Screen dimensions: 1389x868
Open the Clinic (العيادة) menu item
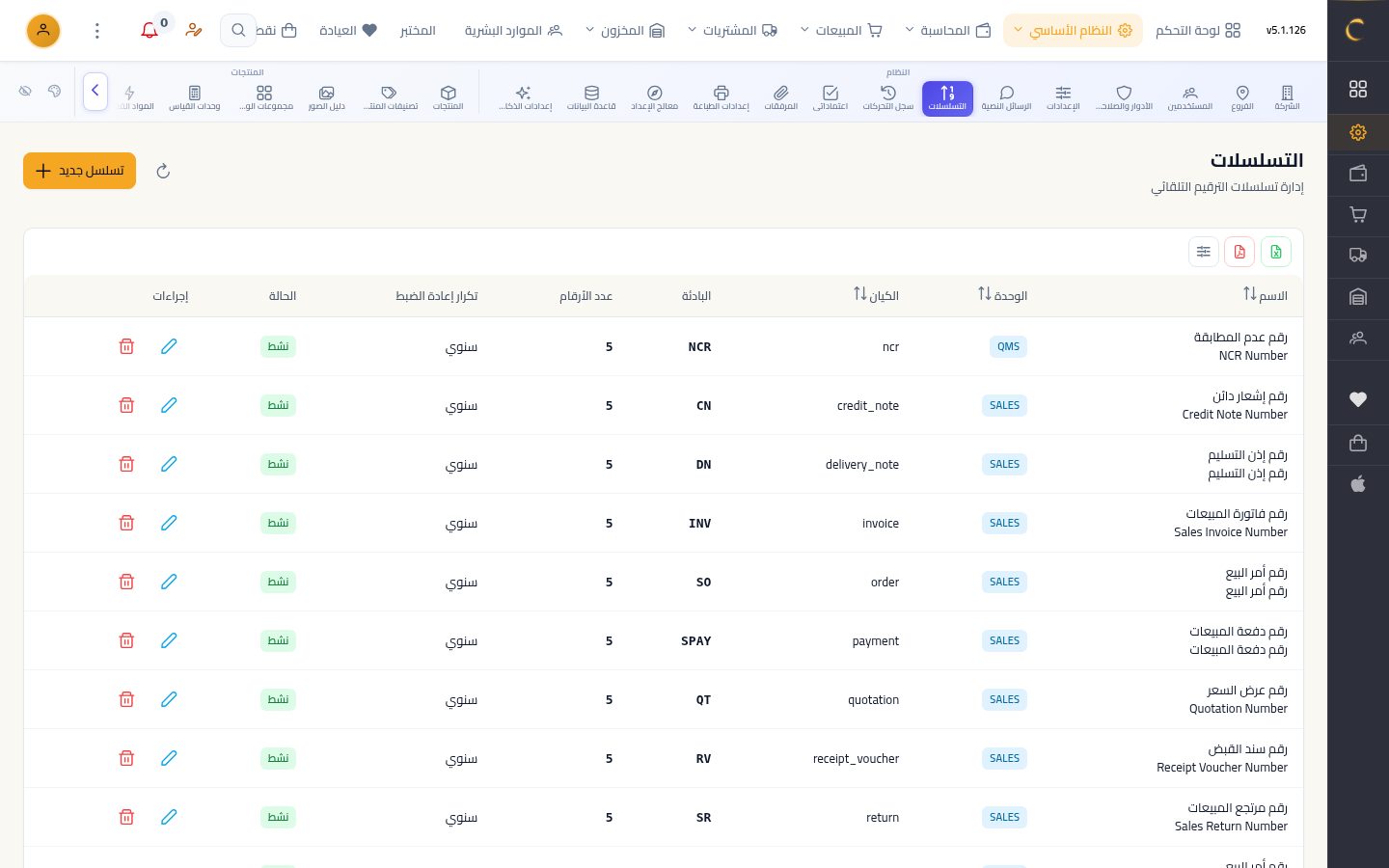(348, 31)
